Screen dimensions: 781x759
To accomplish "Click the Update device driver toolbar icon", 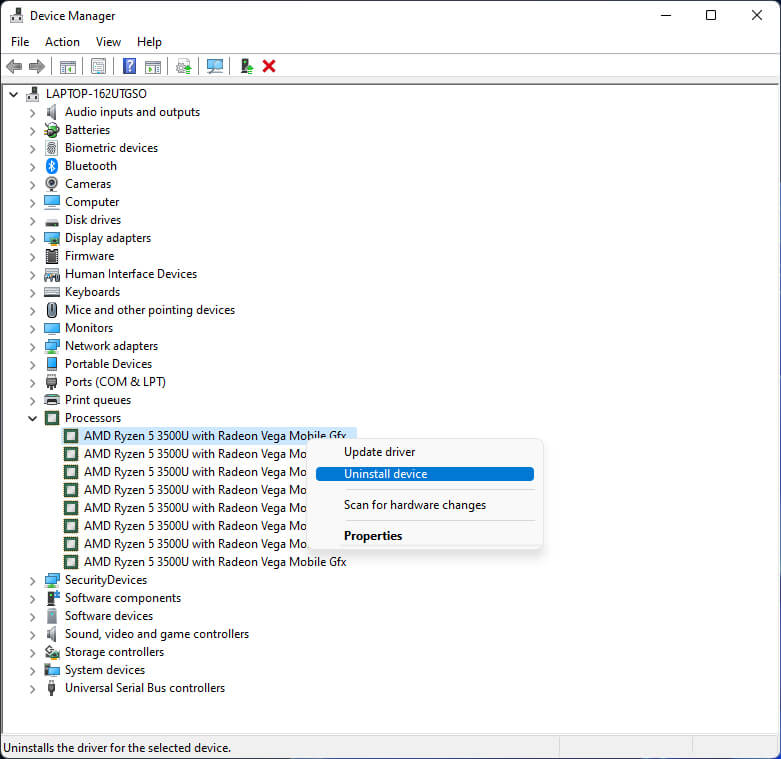I will (184, 66).
